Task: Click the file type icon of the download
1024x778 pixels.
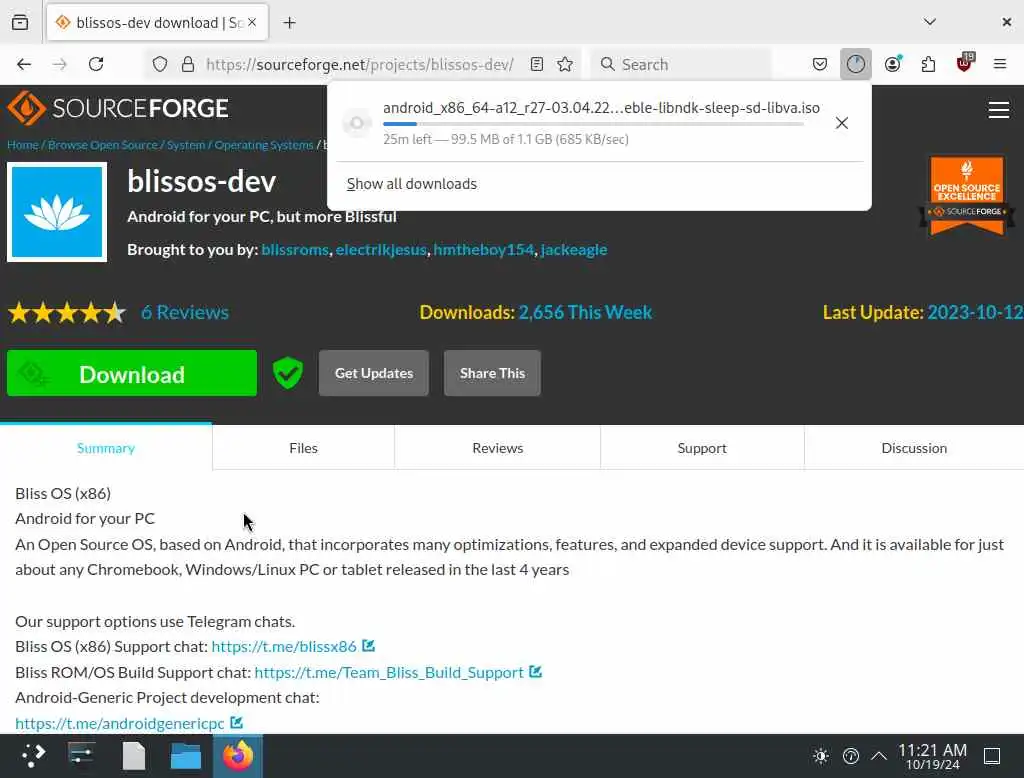Action: (x=357, y=123)
